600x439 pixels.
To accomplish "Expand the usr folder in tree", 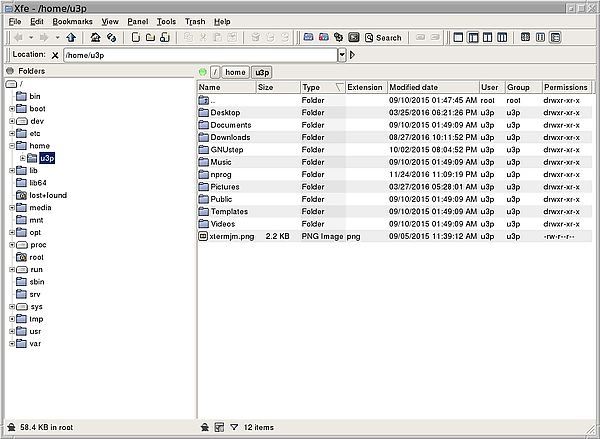I will (12, 330).
